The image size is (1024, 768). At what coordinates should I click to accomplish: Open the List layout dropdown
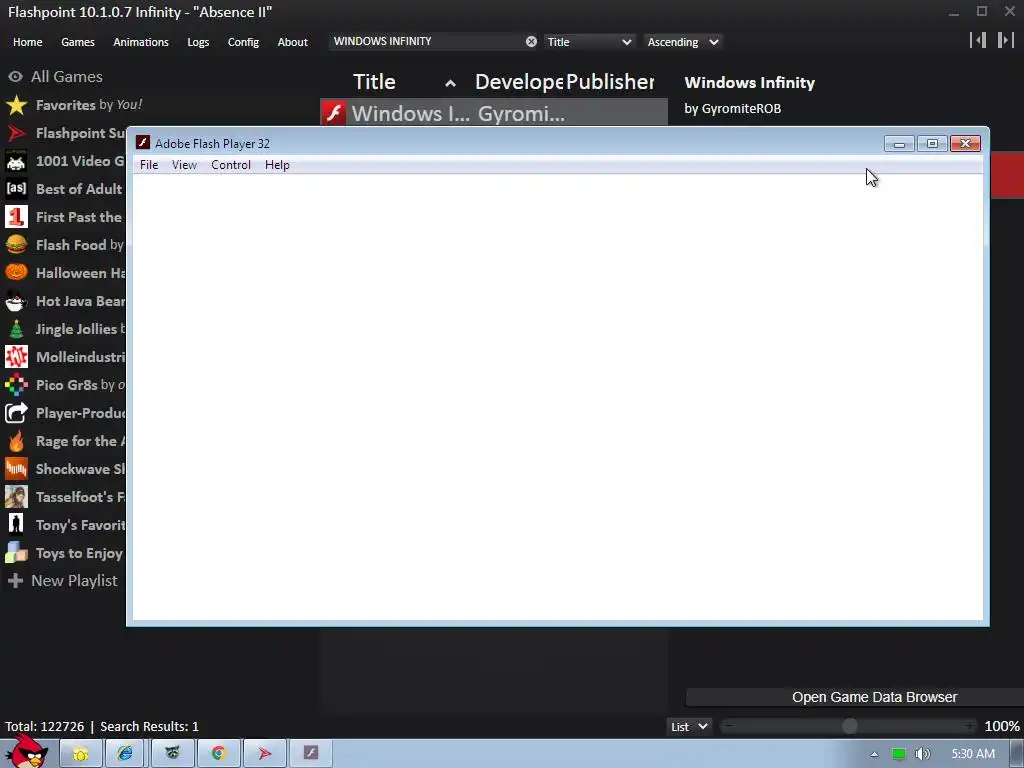tap(689, 726)
